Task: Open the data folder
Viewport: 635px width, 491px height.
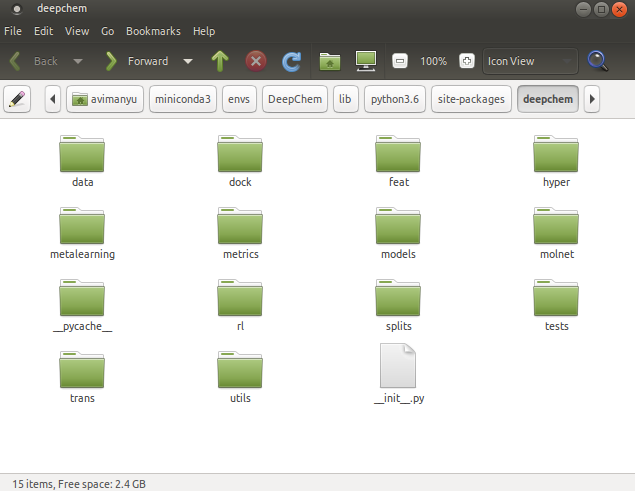Action: 82,161
